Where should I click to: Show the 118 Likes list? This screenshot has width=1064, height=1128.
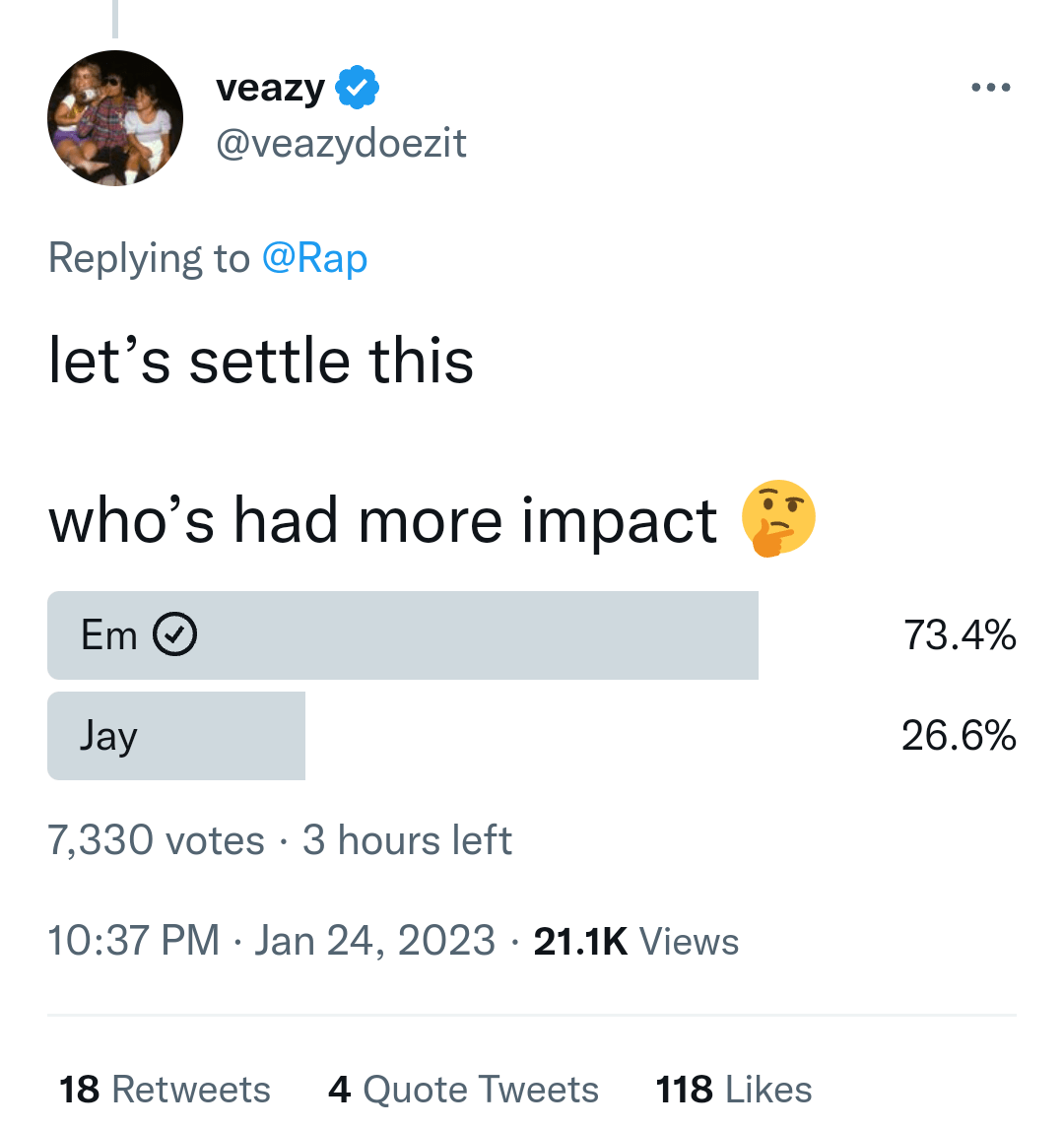(734, 1090)
